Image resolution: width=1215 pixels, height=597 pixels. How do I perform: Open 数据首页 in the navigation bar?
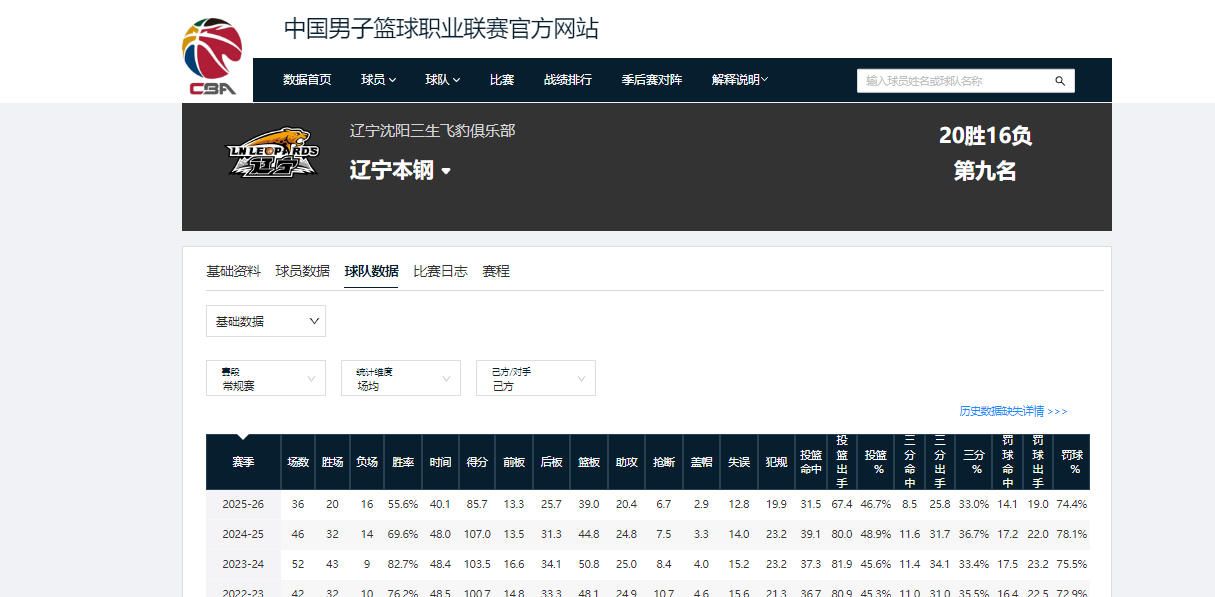click(307, 80)
